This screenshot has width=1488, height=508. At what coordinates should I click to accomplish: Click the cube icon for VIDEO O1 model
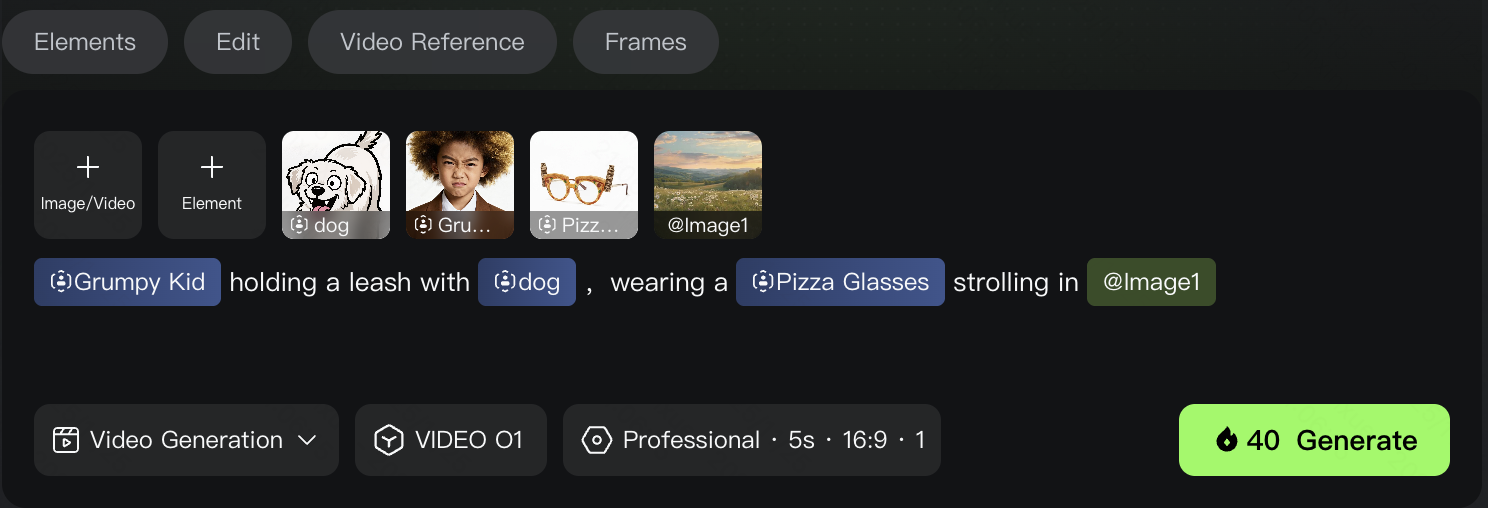tap(388, 440)
